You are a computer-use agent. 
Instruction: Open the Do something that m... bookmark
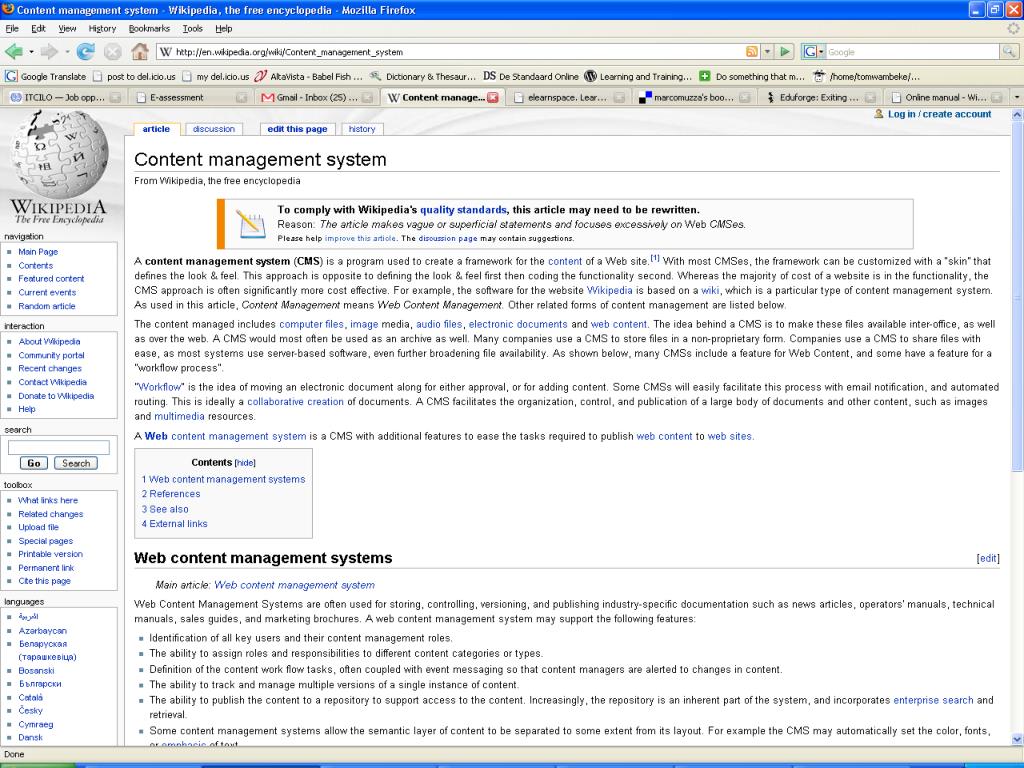pyautogui.click(x=752, y=76)
